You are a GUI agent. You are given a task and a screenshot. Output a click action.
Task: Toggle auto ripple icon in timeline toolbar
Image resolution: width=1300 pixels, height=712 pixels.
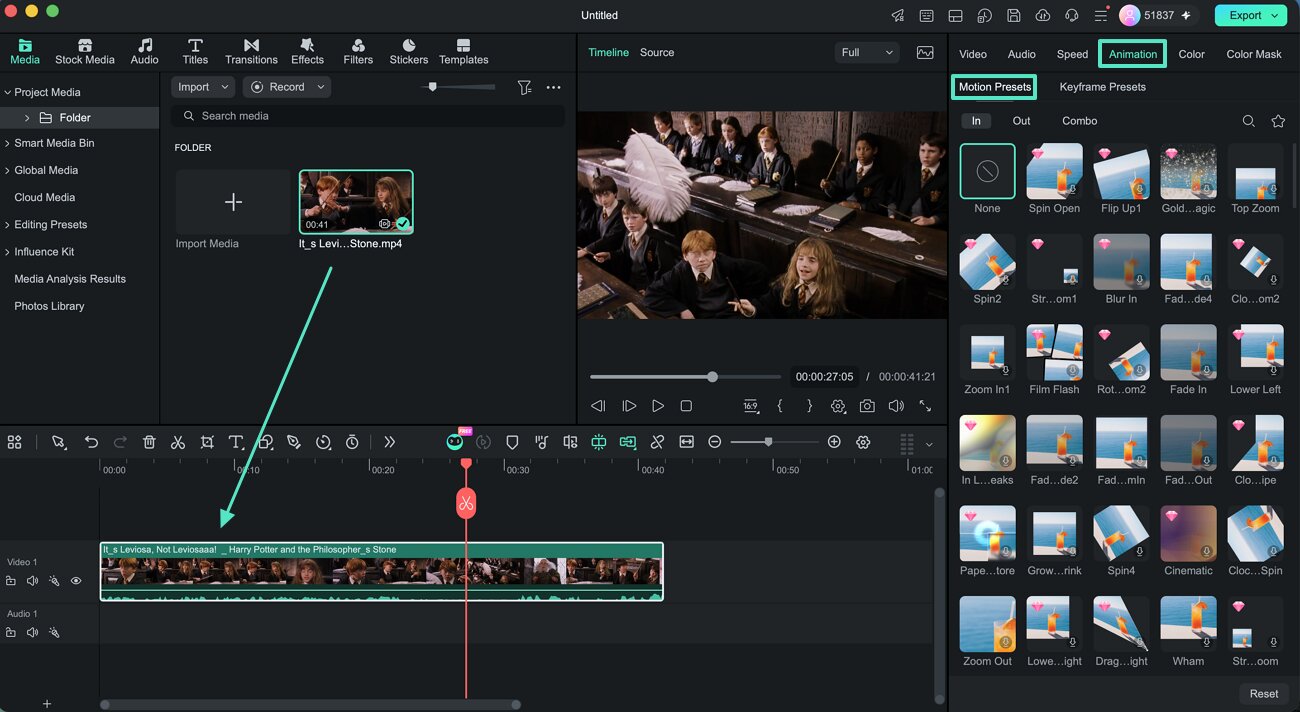[x=628, y=442]
